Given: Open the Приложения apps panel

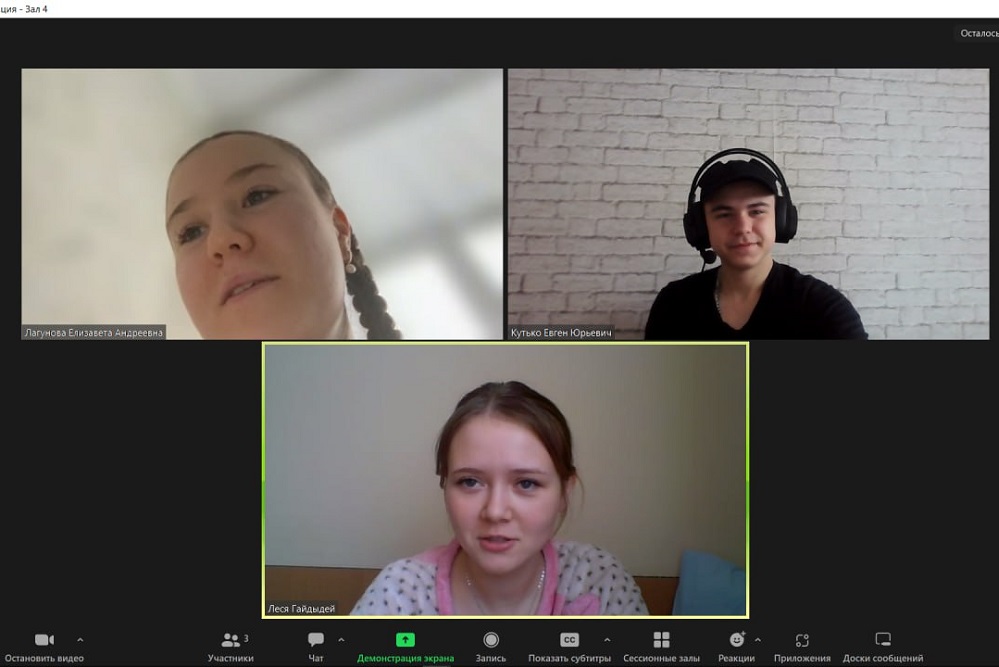Looking at the screenshot, I should 802,647.
